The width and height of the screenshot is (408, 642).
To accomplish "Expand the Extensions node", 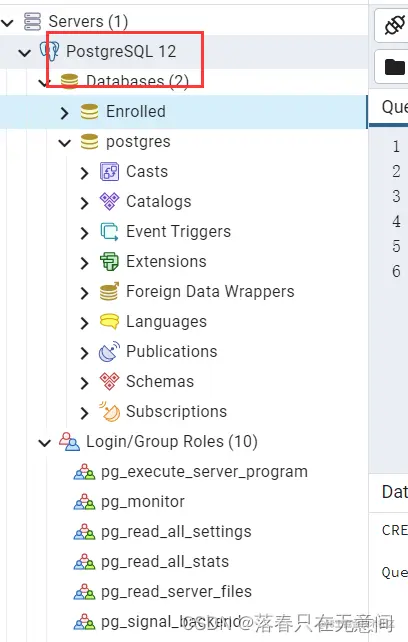I will point(84,263).
